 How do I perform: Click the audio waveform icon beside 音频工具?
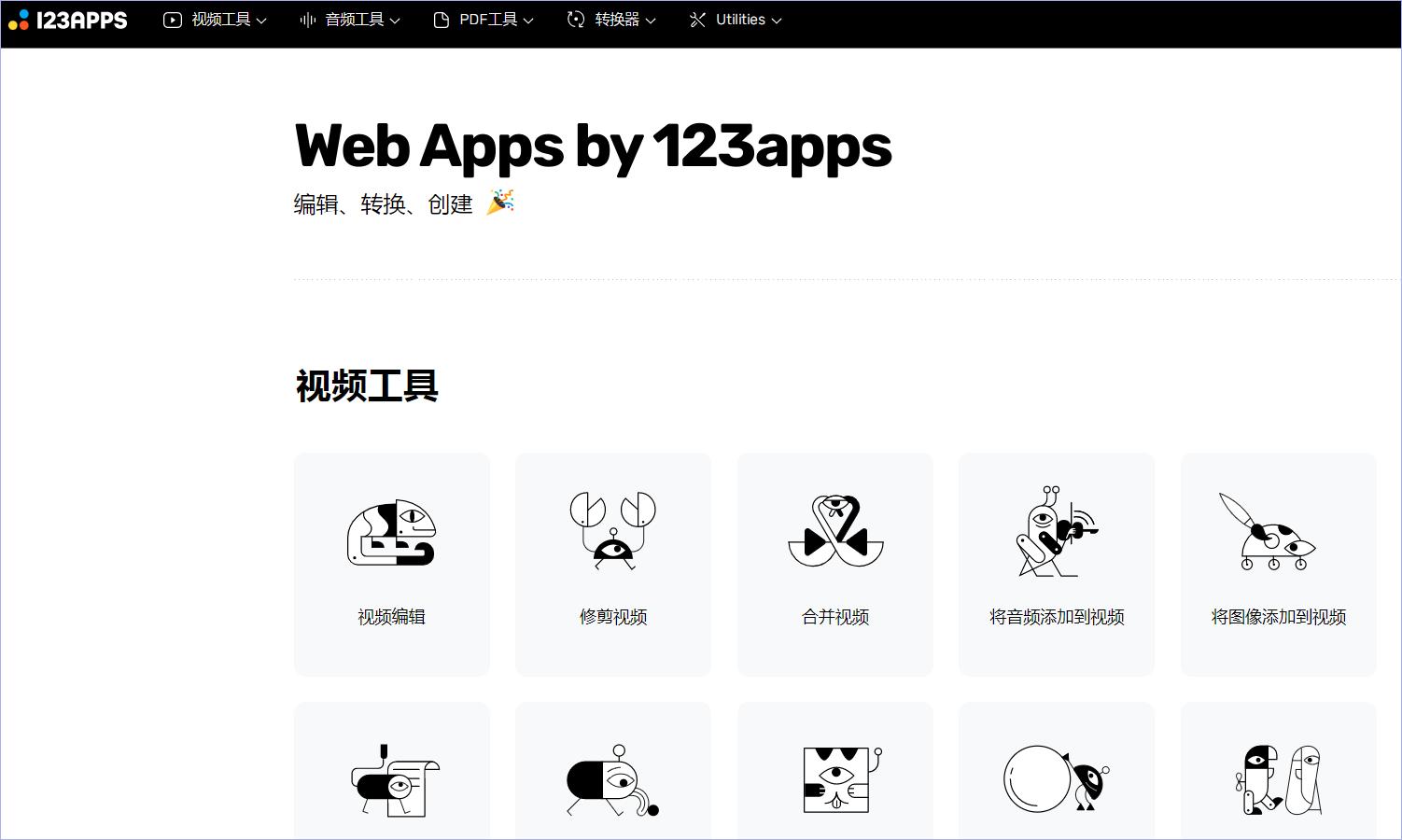coord(307,19)
